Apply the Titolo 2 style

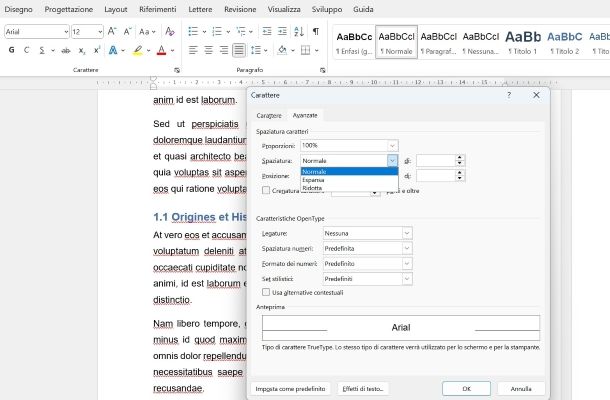coord(565,42)
